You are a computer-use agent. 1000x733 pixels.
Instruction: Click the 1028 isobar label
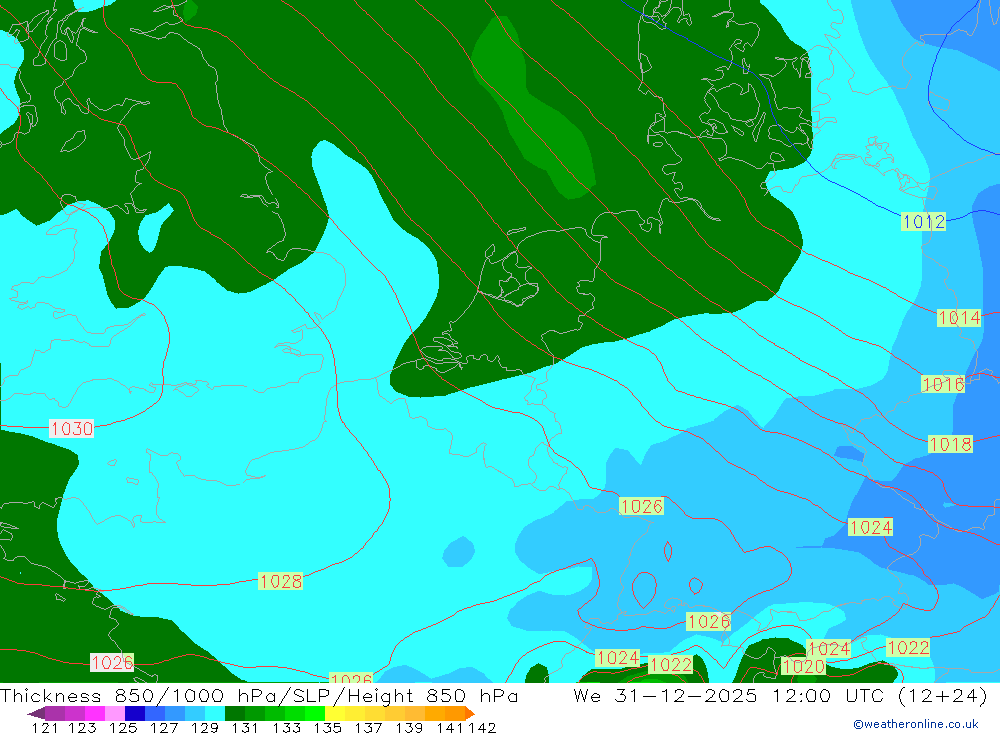[x=281, y=581]
